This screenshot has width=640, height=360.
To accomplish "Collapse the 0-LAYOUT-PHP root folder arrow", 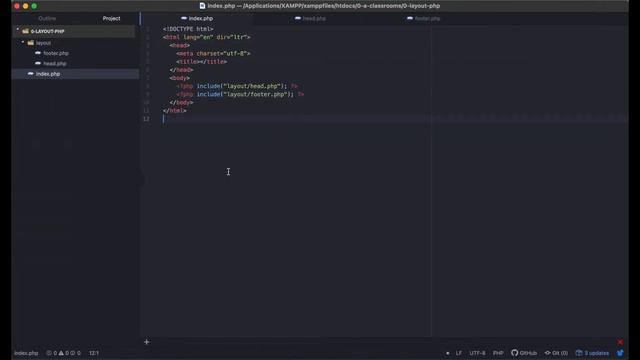I will (18, 30).
